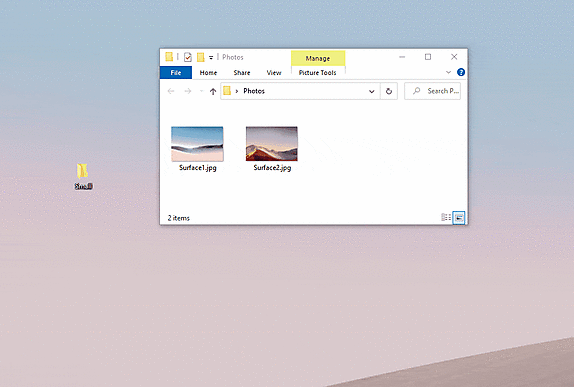Open the Help question mark icon
Viewport: 574px width, 387px height.
pyautogui.click(x=461, y=72)
